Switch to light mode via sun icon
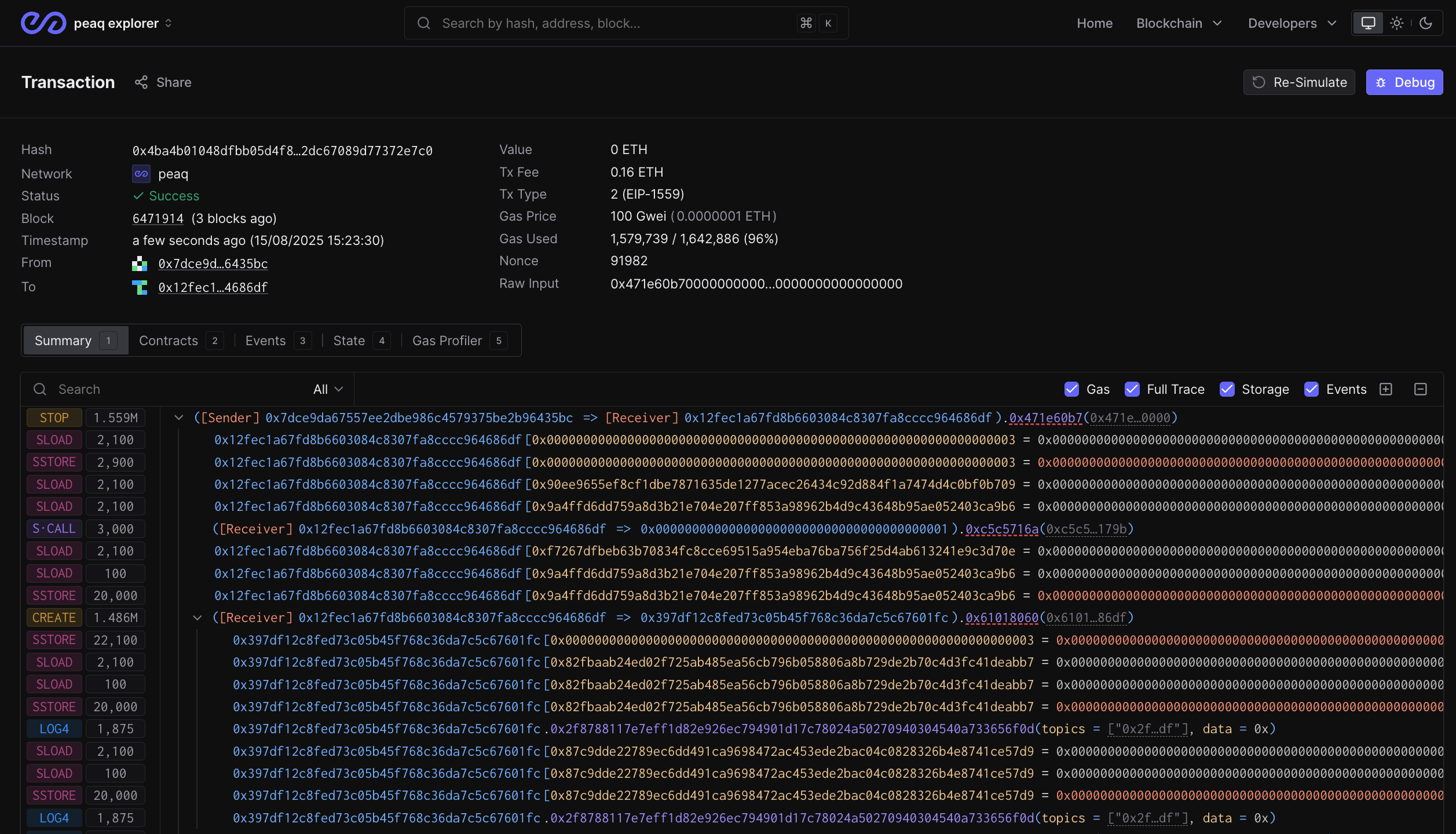1456x834 pixels. pos(1397,23)
